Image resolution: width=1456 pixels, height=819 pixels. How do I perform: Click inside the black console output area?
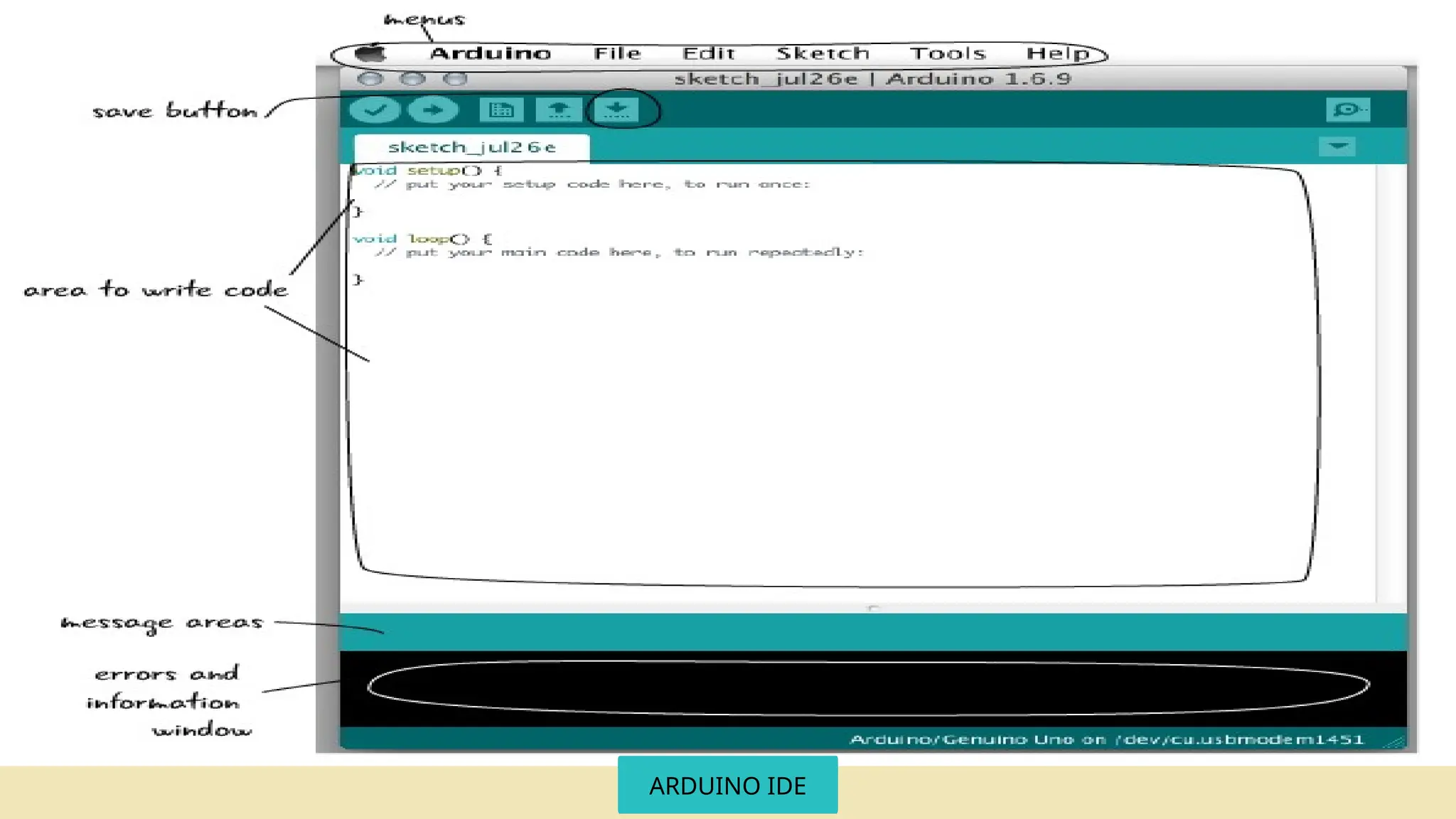click(873, 688)
